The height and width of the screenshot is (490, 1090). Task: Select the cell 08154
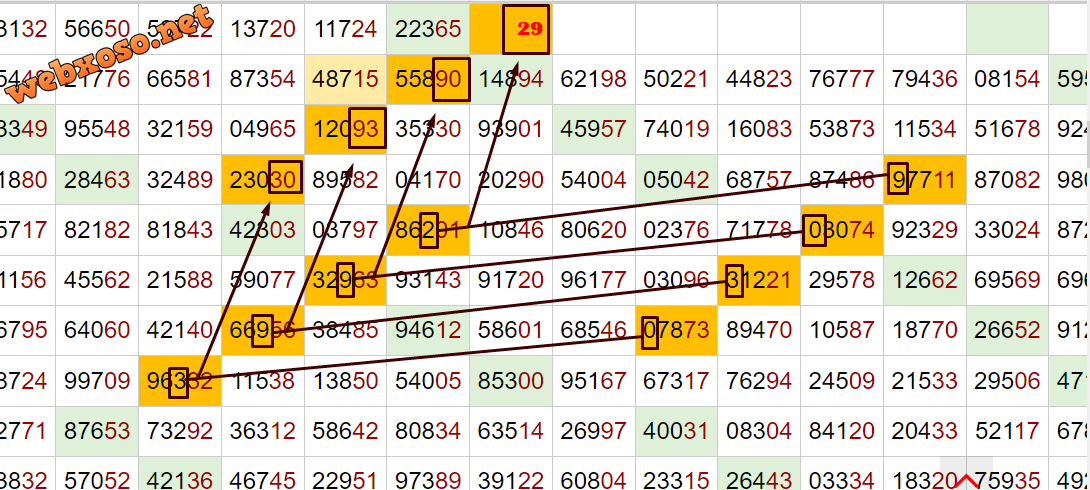[1007, 79]
